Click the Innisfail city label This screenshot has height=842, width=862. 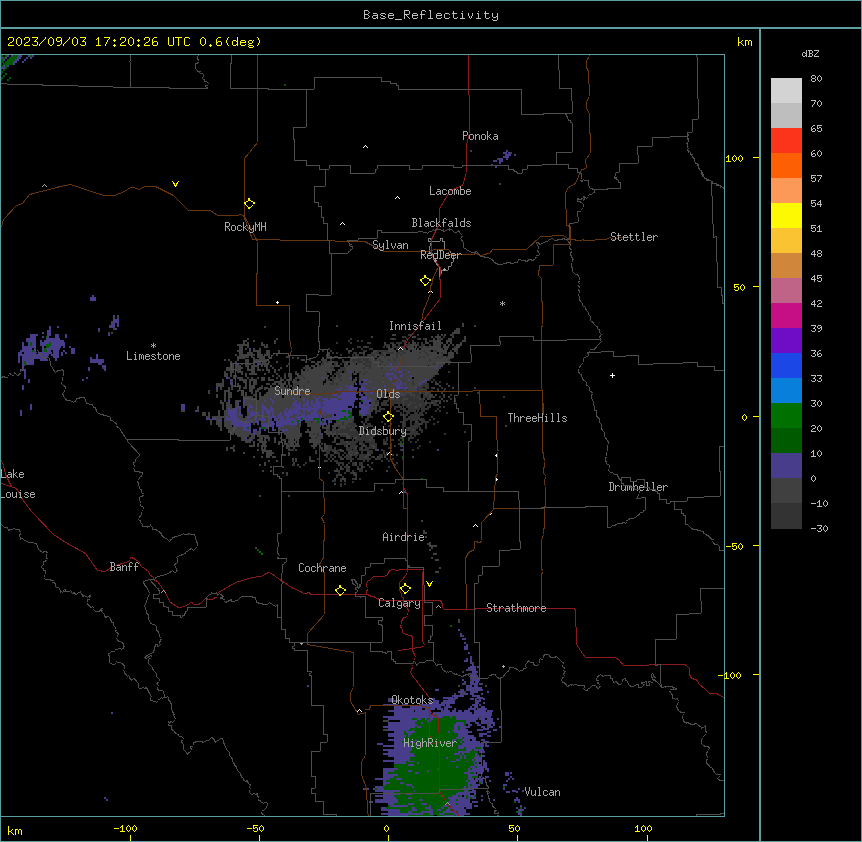[415, 326]
